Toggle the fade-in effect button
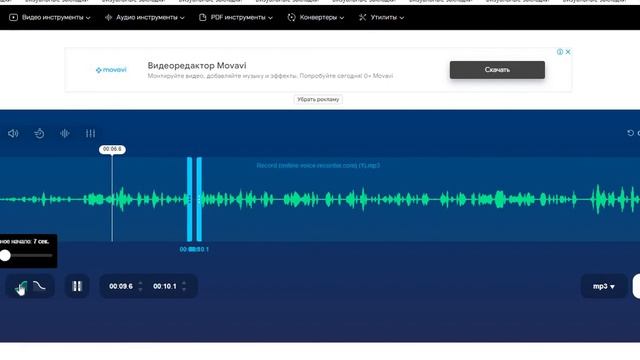The width and height of the screenshot is (640, 360). click(20, 287)
